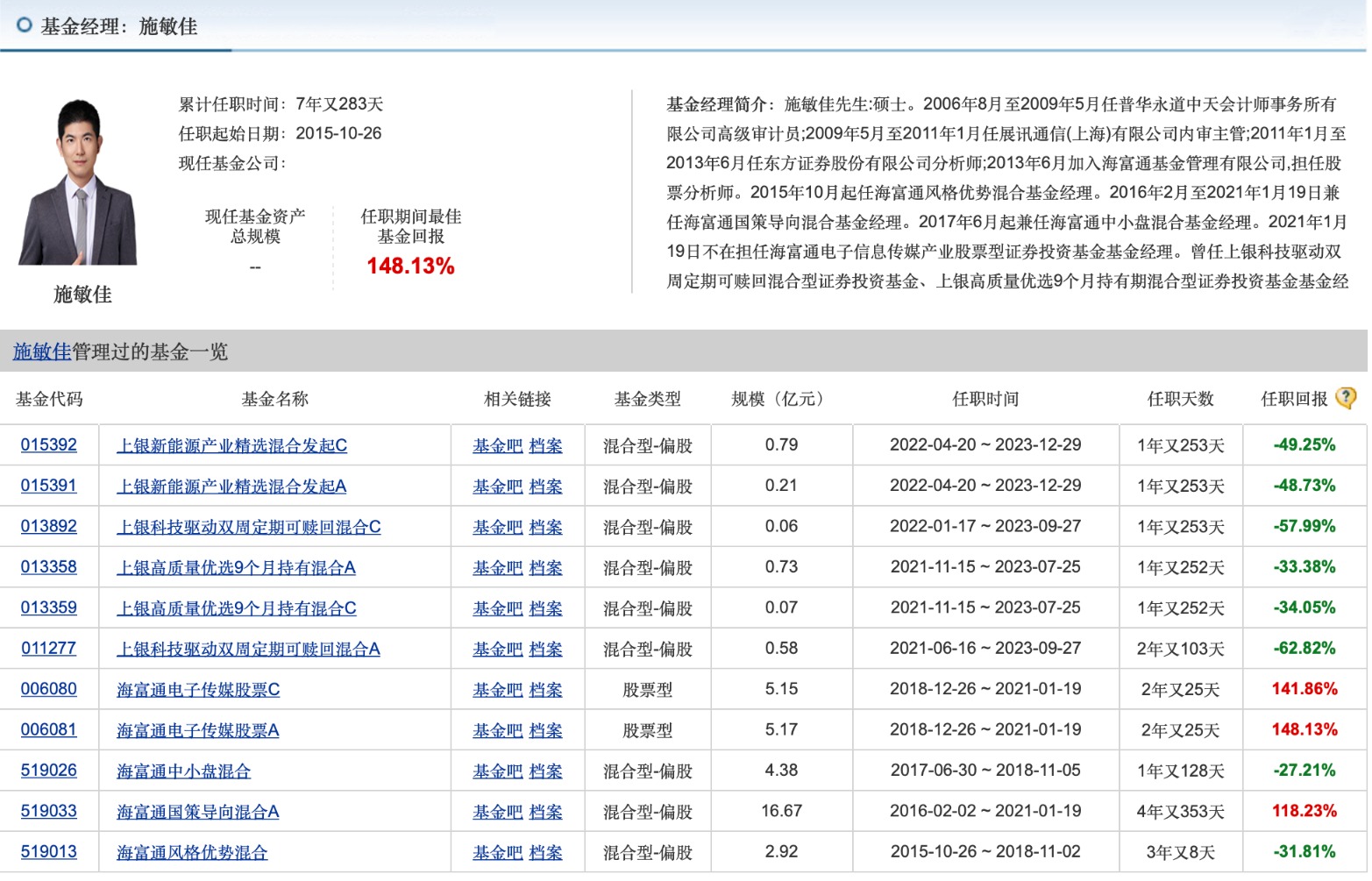Open 基金吧 link for fund 015391

pyautogui.click(x=498, y=486)
